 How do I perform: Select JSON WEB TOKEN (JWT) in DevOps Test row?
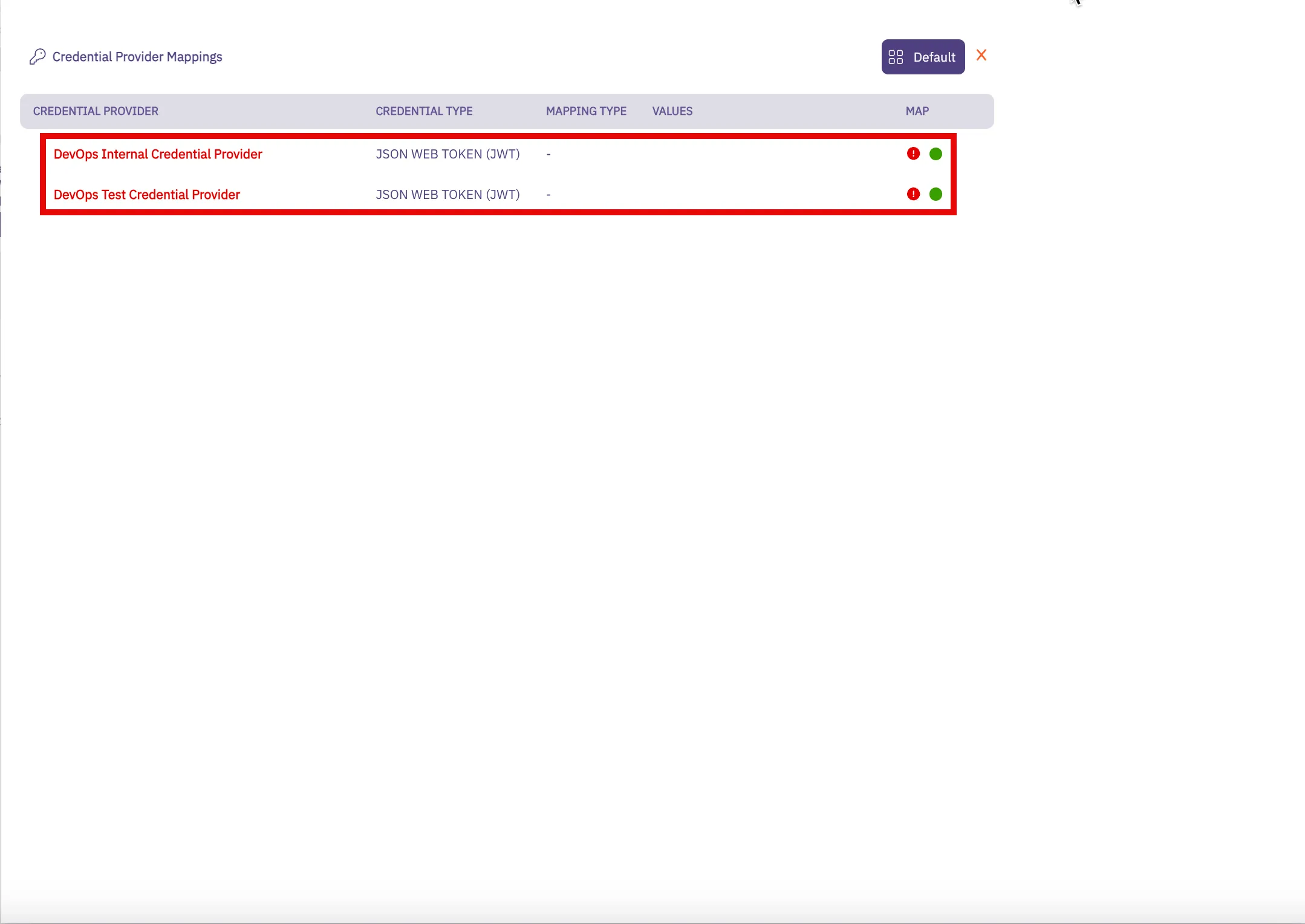point(448,195)
